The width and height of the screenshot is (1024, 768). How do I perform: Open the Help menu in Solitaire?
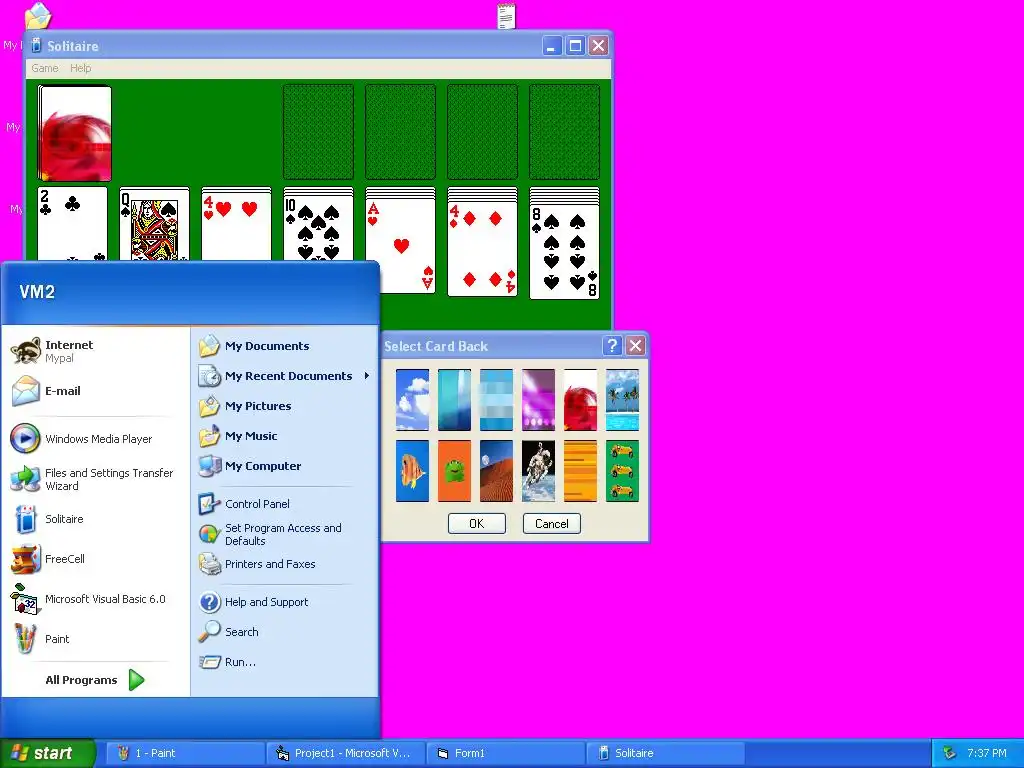click(80, 68)
